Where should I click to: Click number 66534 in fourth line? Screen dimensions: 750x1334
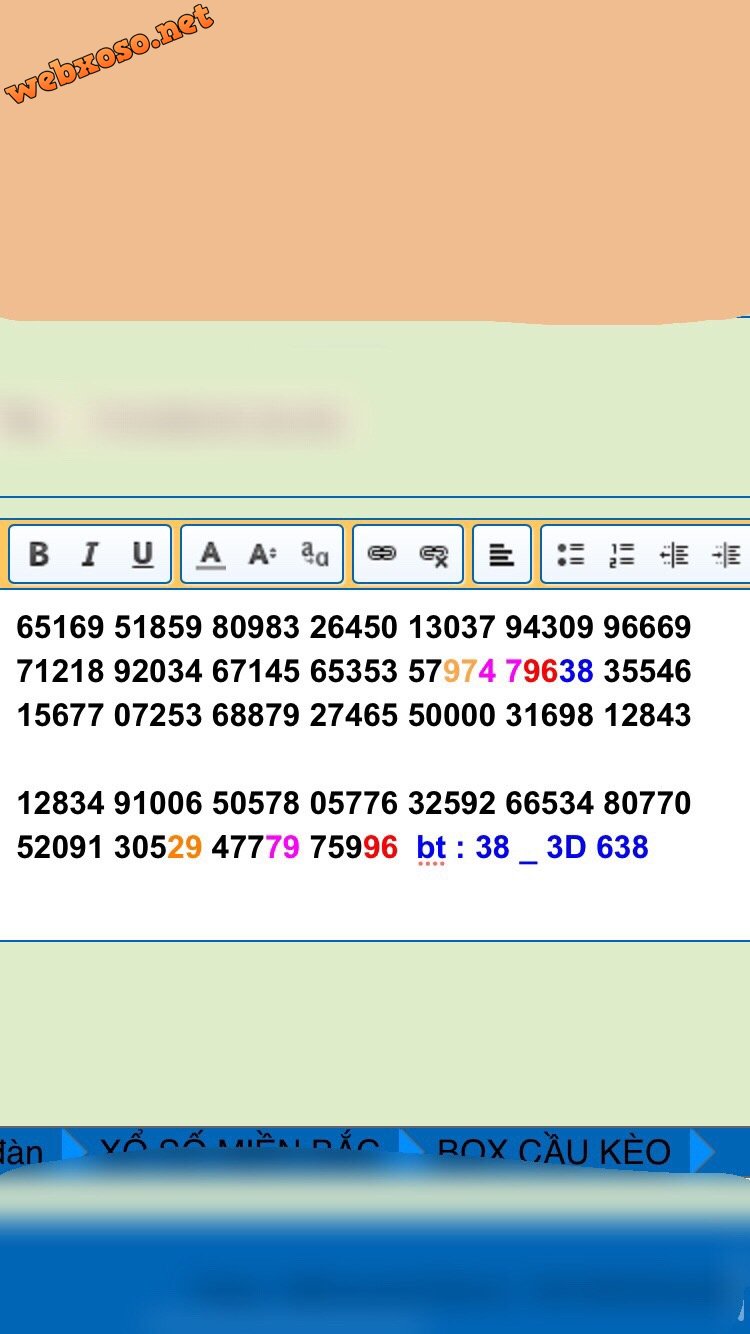tap(550, 803)
